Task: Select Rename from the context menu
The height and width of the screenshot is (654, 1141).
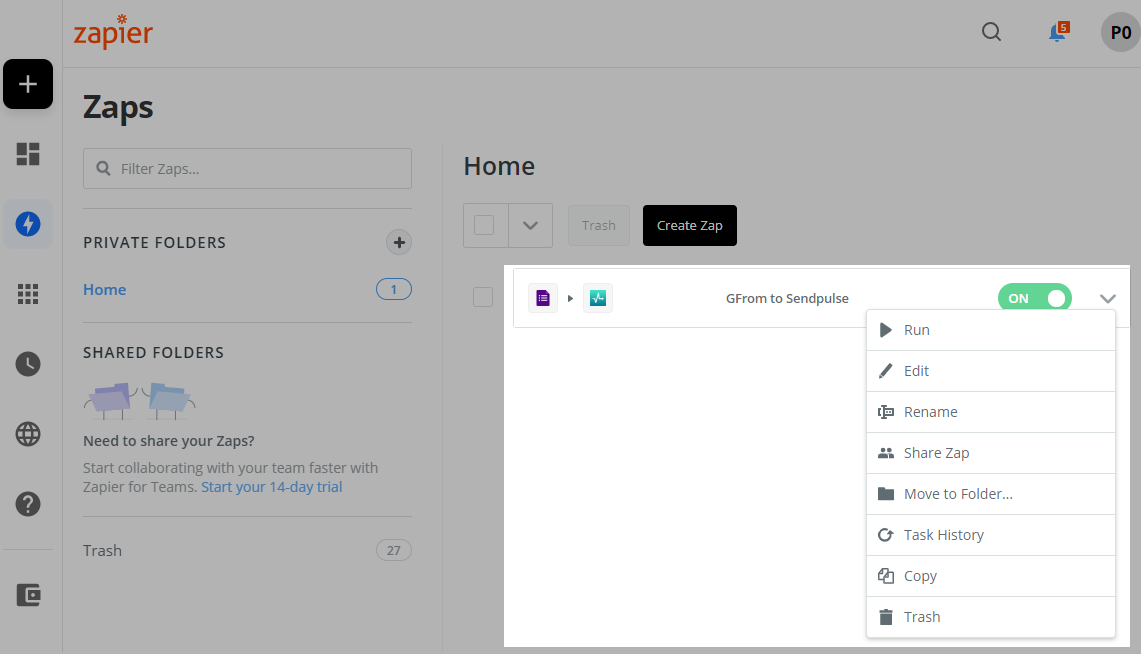Action: coord(930,411)
